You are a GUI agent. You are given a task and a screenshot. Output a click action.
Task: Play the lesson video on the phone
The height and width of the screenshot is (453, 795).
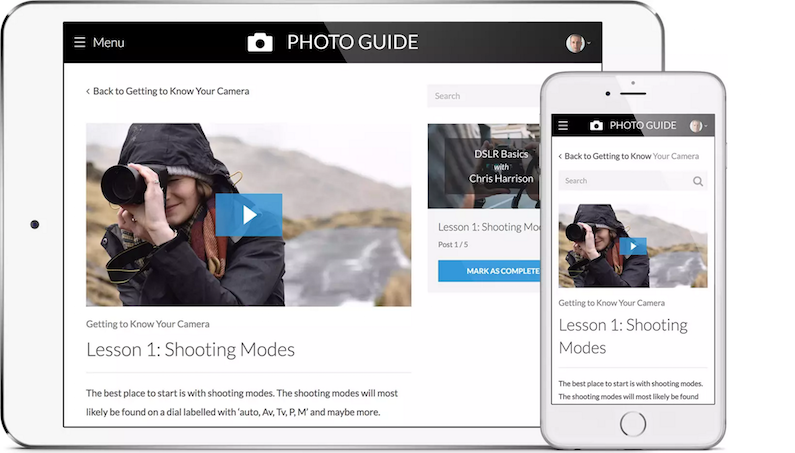click(x=633, y=246)
